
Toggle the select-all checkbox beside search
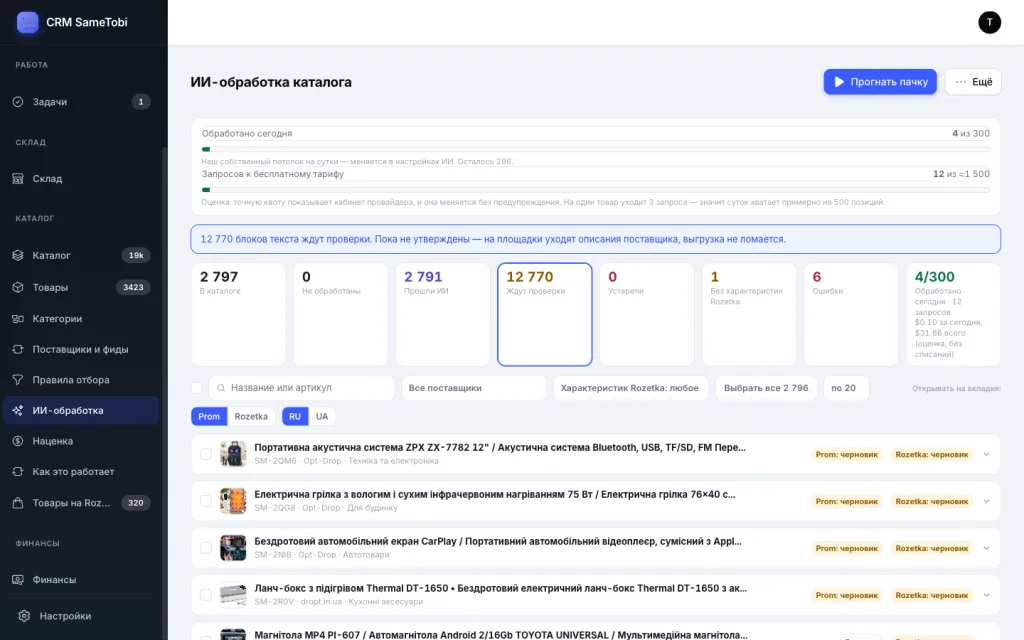[x=197, y=388]
